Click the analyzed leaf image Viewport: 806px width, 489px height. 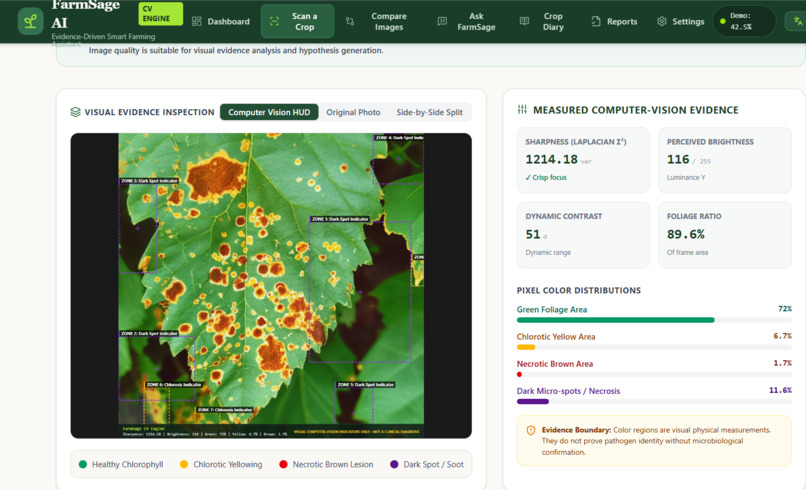tap(271, 285)
